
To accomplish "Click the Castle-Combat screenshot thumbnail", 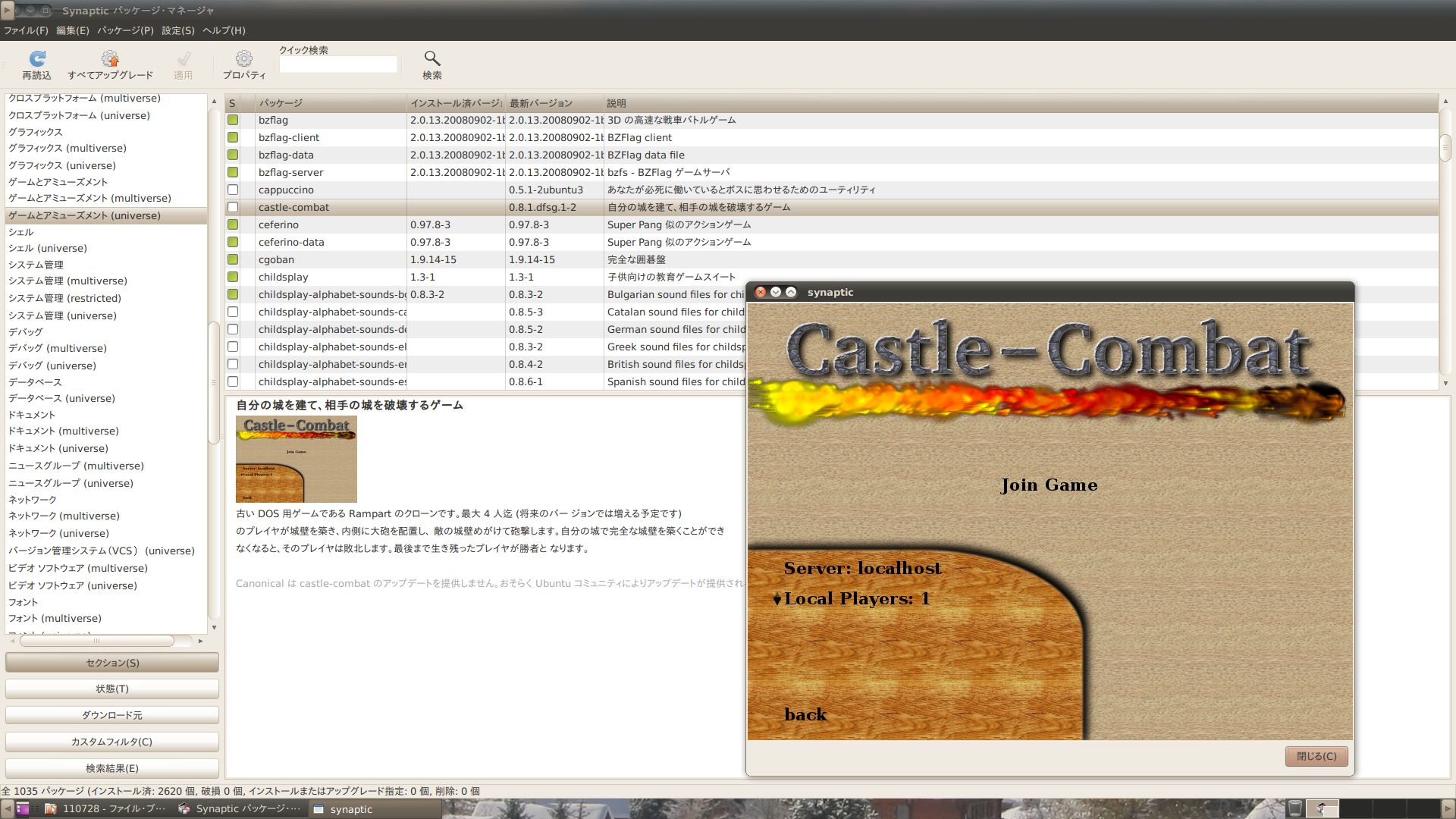I will tap(297, 459).
